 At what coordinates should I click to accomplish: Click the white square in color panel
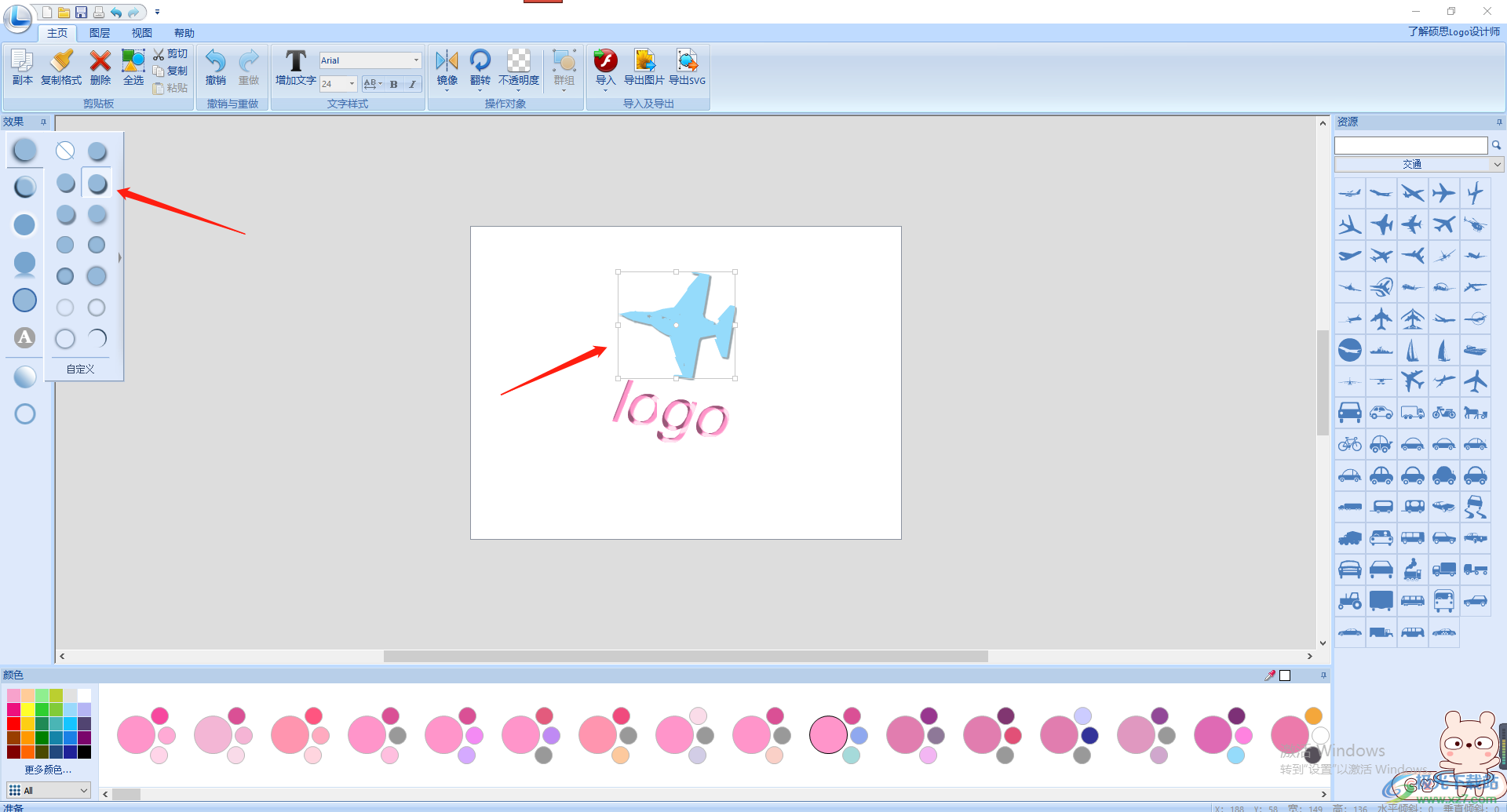[x=1285, y=675]
